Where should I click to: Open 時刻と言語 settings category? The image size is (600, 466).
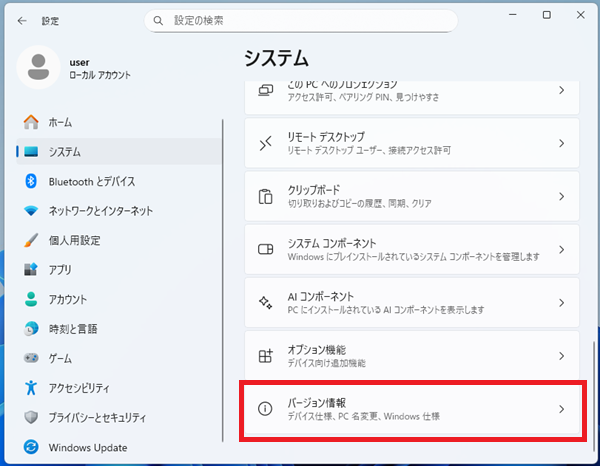pyautogui.click(x=119, y=329)
